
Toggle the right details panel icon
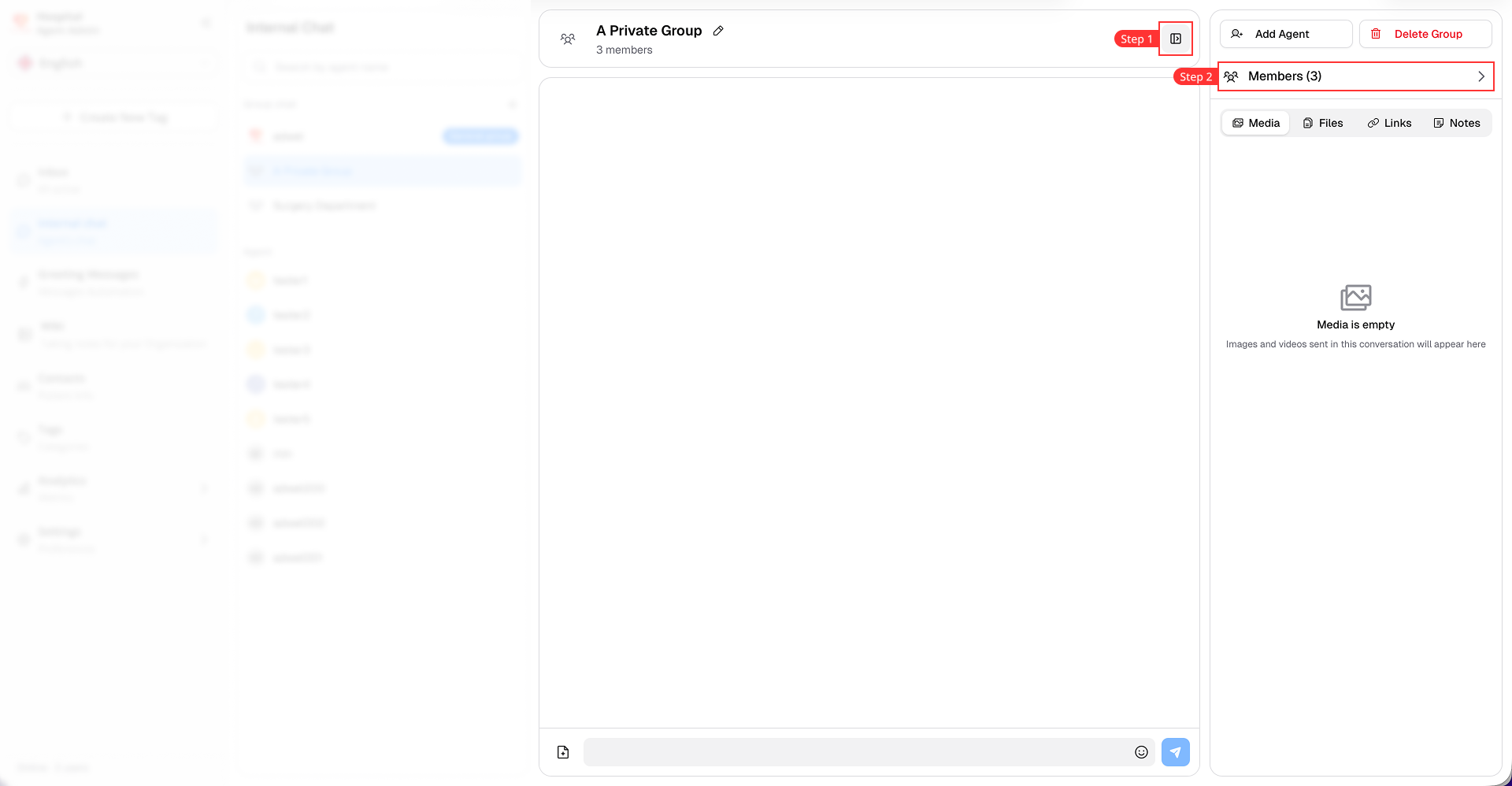click(1175, 39)
